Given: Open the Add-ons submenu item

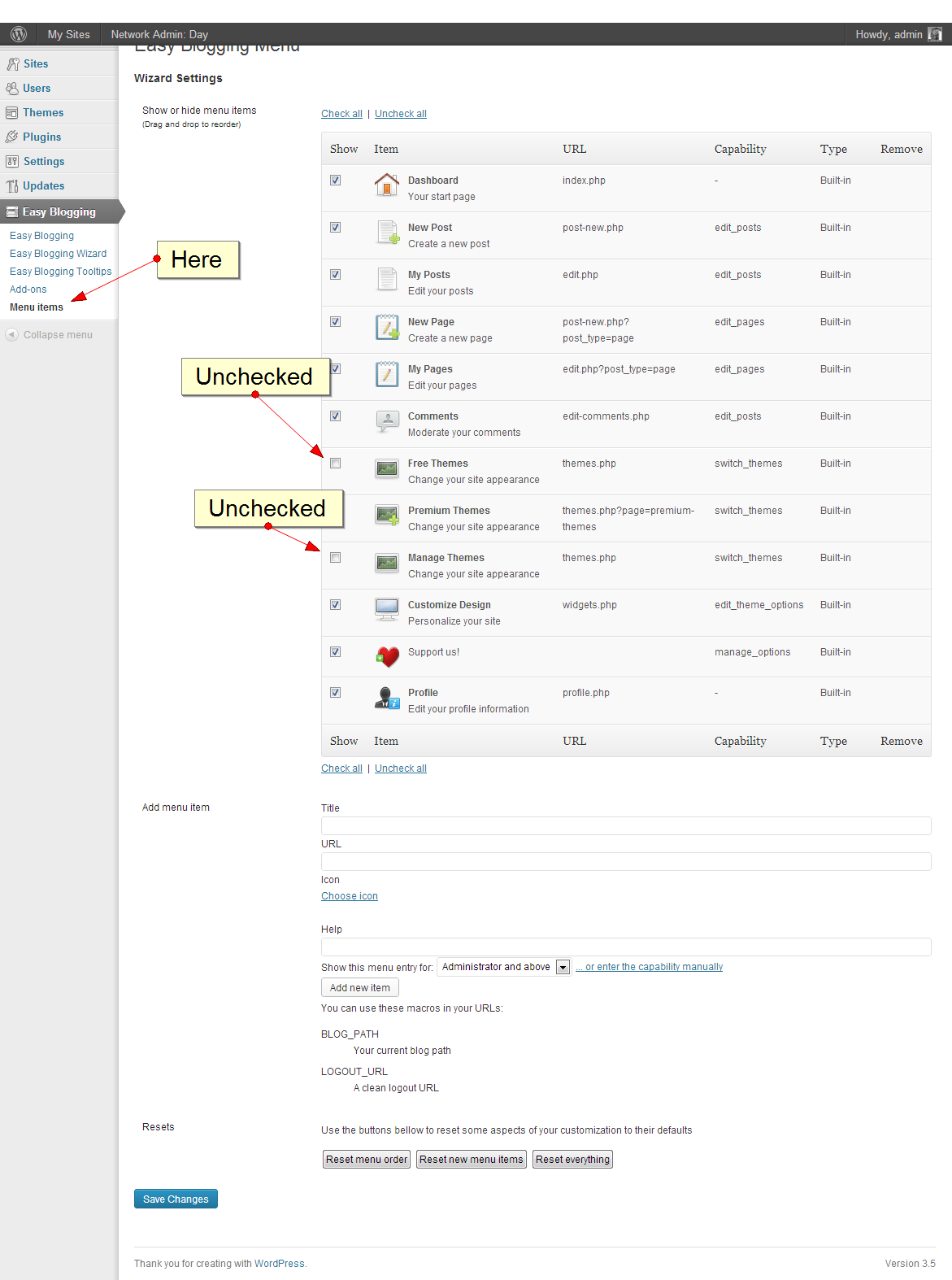Looking at the screenshot, I should 28,290.
